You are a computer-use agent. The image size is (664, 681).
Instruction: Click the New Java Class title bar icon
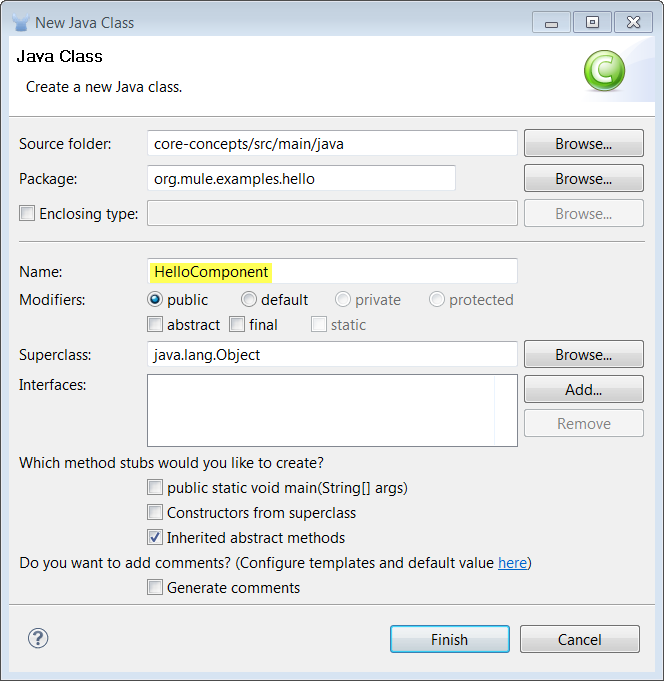click(x=18, y=22)
